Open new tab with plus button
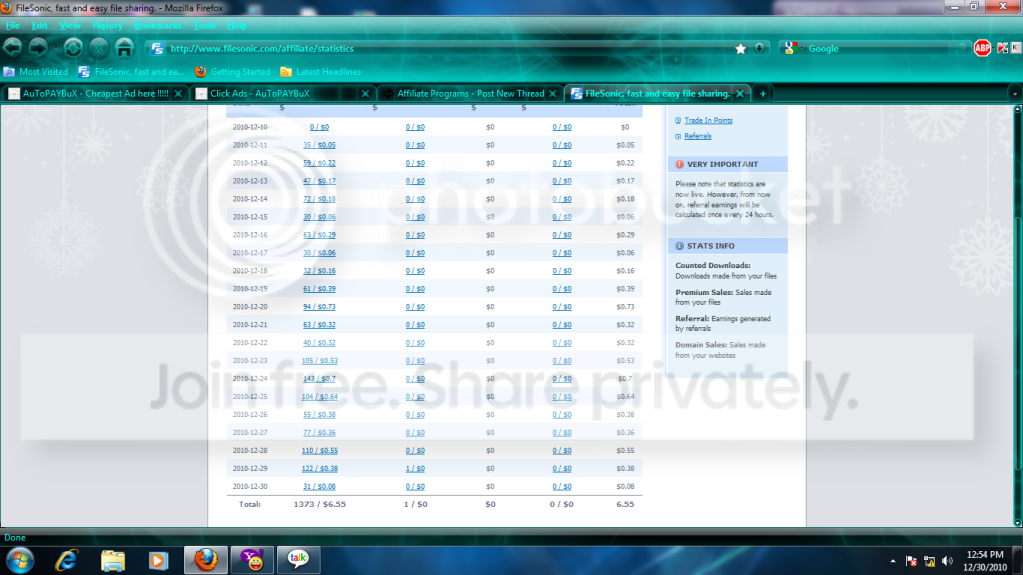Screen dimensions: 1023x575 (763, 93)
